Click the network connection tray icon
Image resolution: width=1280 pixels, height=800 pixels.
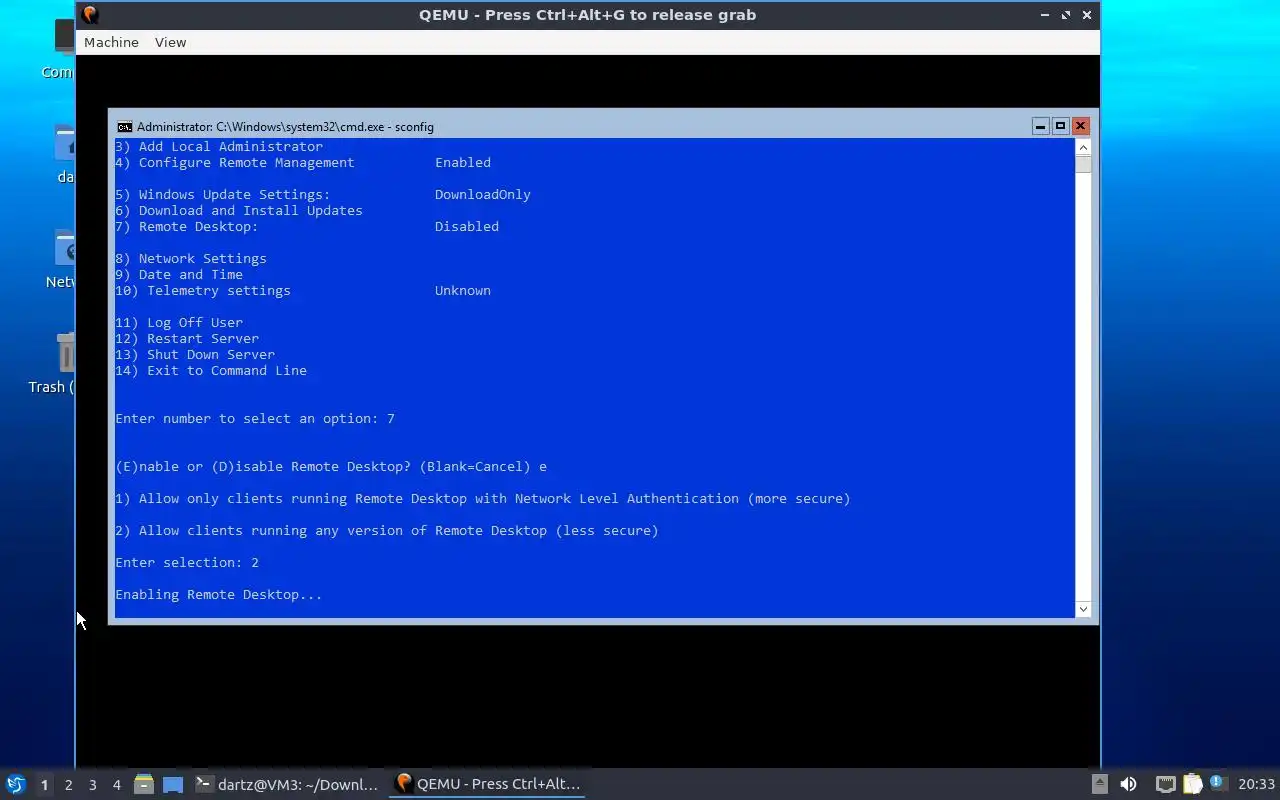(1165, 784)
